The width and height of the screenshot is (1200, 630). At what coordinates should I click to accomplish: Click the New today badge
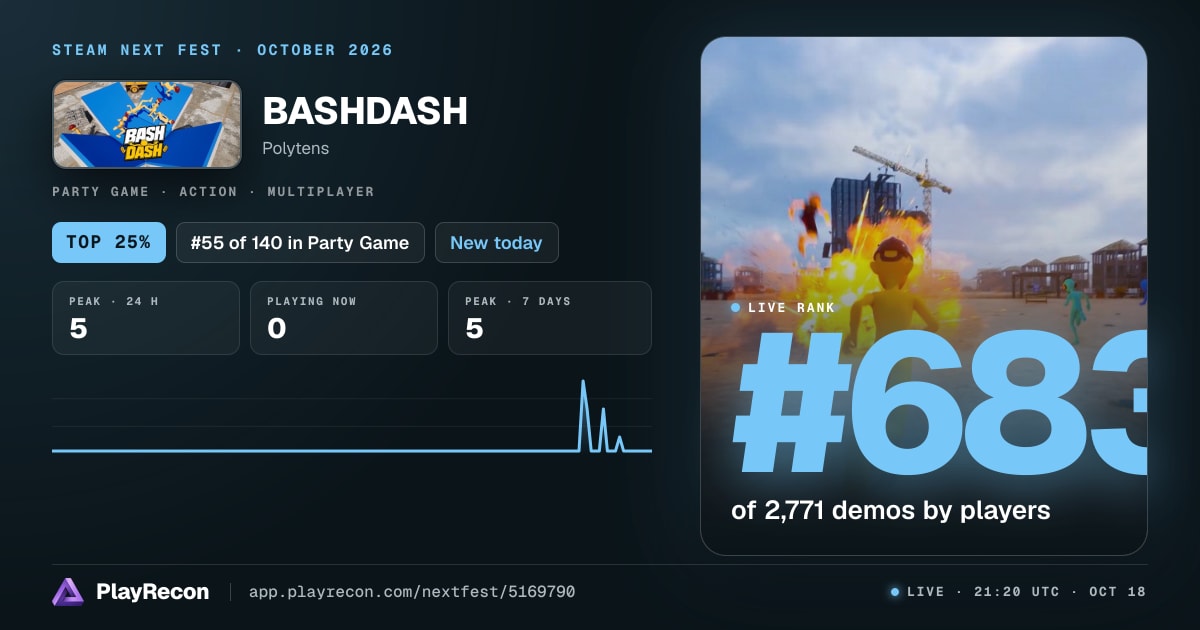click(x=496, y=243)
